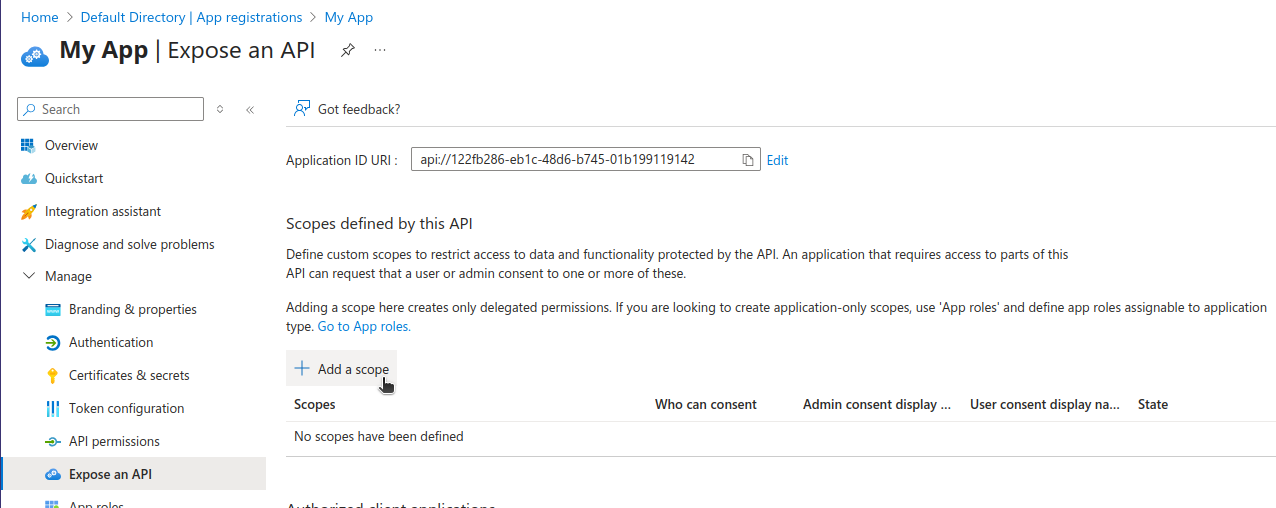Screen dimensions: 1276x508
Task: Sort by Scopes column header
Action: tap(315, 404)
